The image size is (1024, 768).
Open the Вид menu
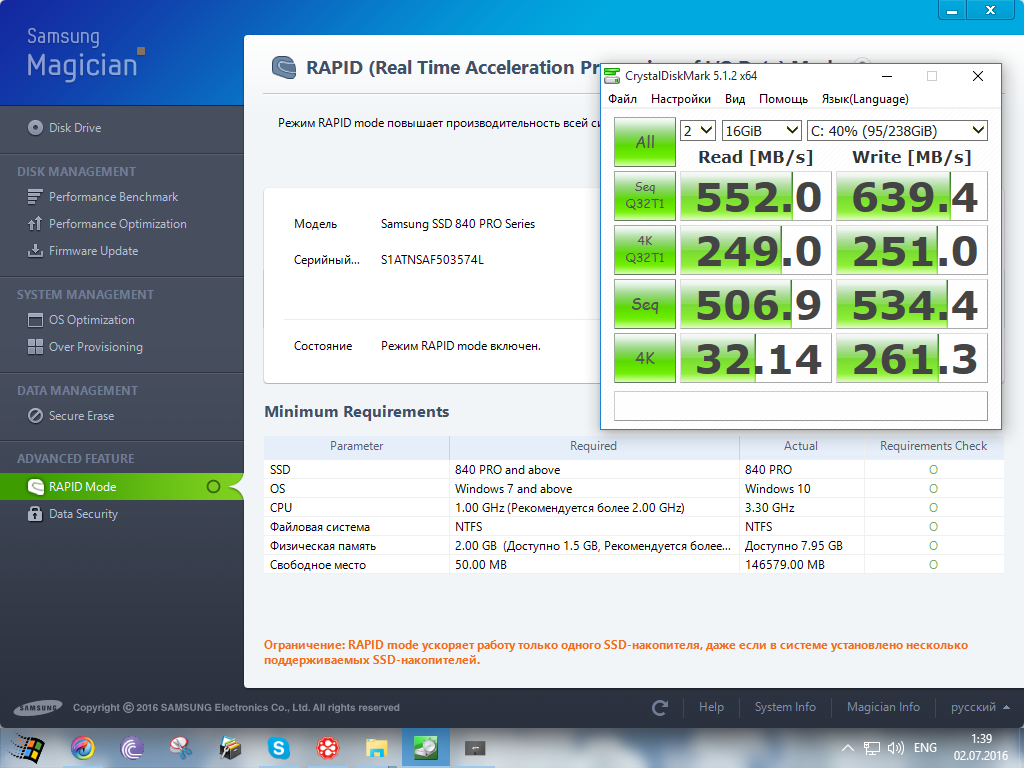[x=735, y=99]
